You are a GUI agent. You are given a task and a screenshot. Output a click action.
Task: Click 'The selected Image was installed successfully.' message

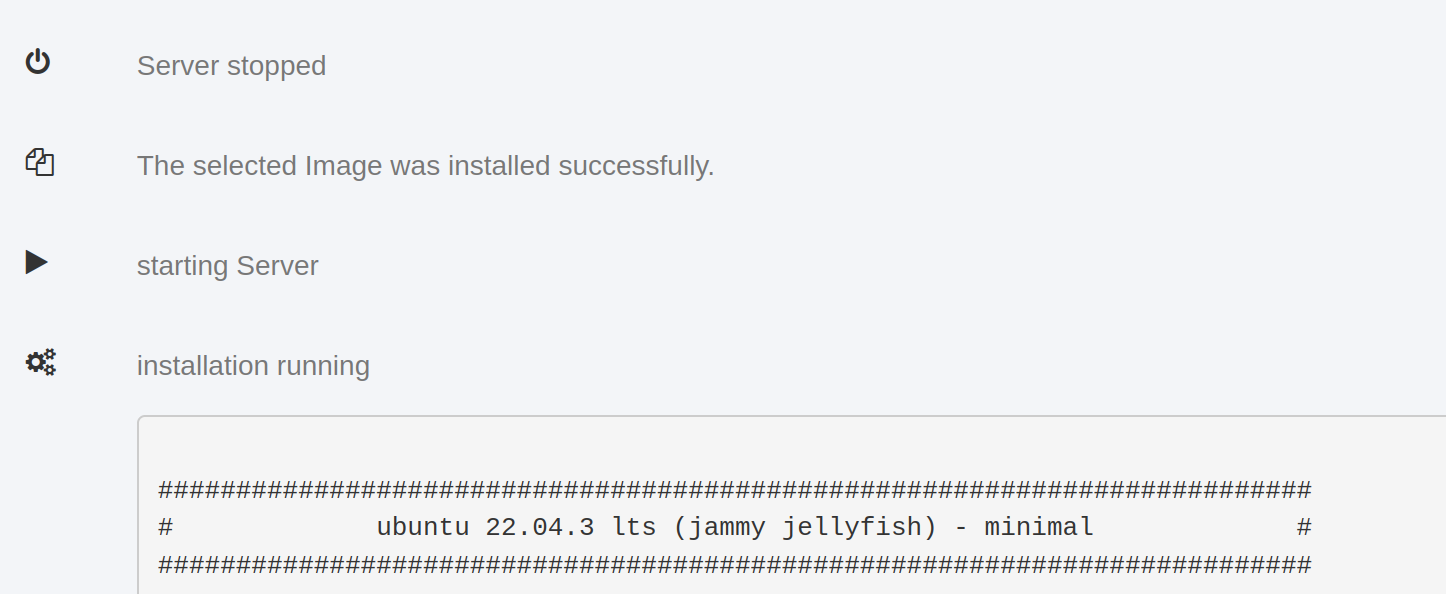click(425, 166)
